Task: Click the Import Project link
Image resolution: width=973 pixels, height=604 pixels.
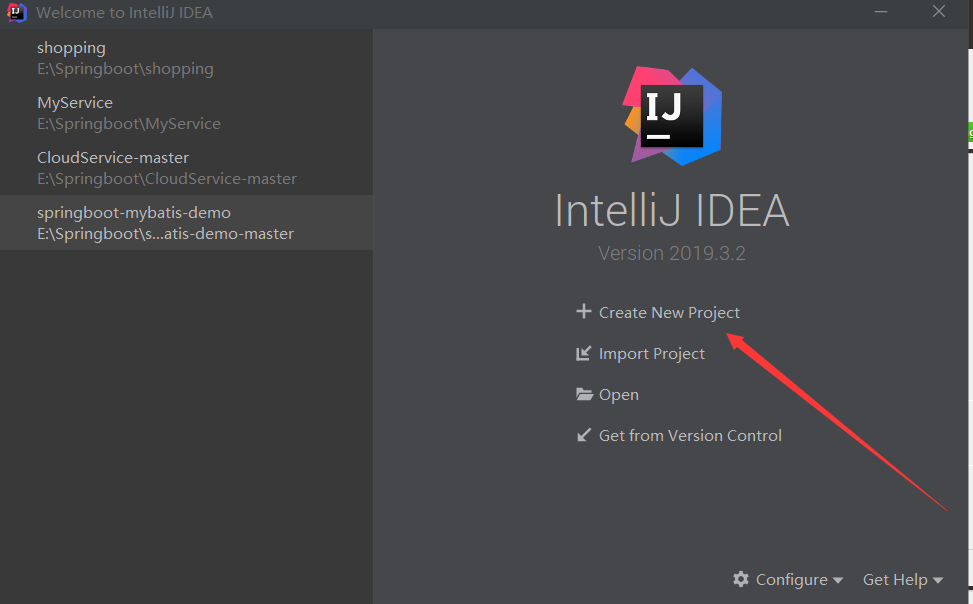Action: (651, 353)
